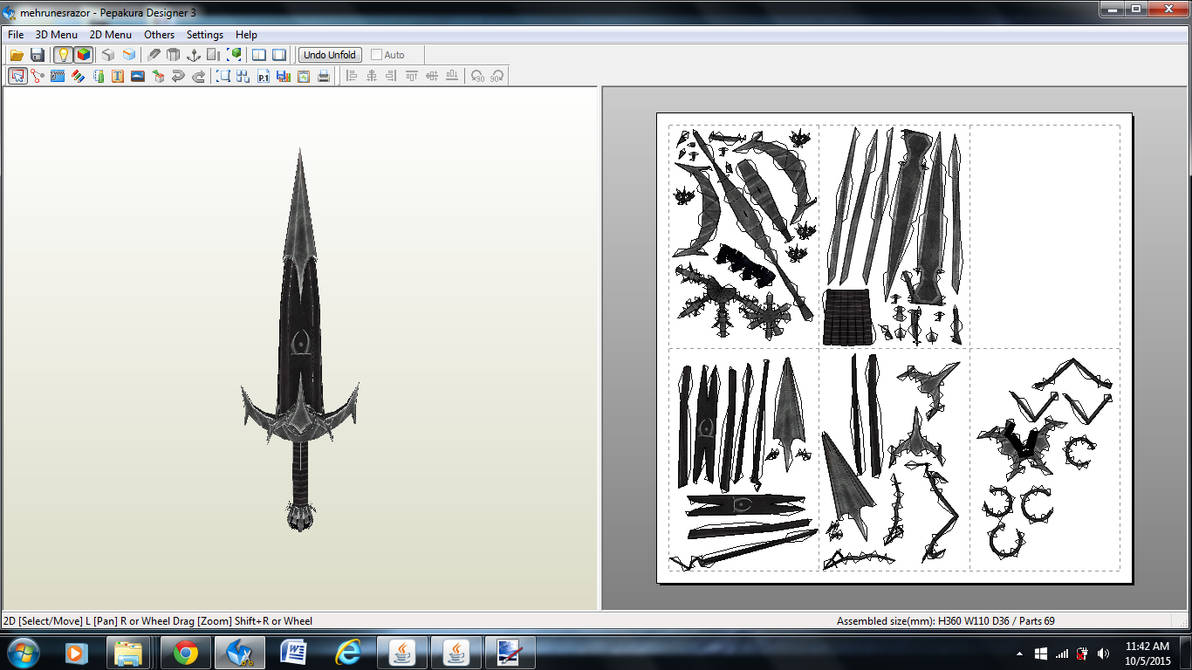Check the Auto checkbox
This screenshot has height=670, width=1192.
click(x=376, y=55)
